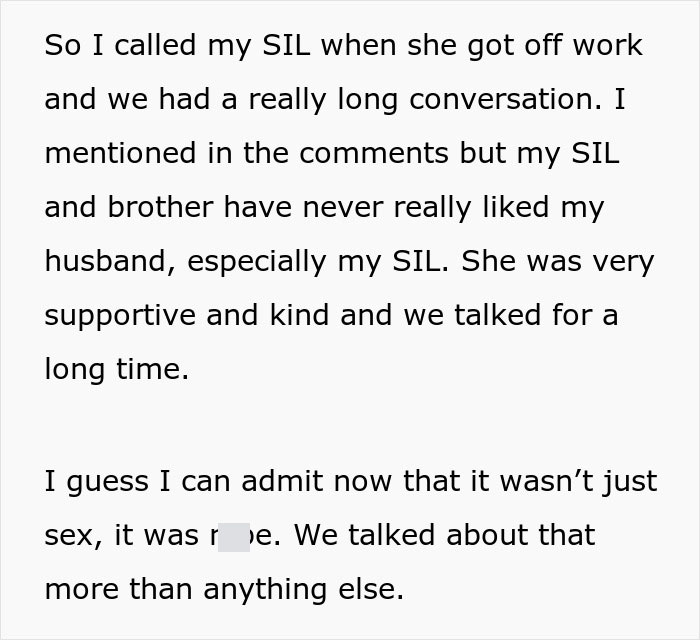The height and width of the screenshot is (640, 700).
Task: Click the word "husband"
Action: pos(109,261)
